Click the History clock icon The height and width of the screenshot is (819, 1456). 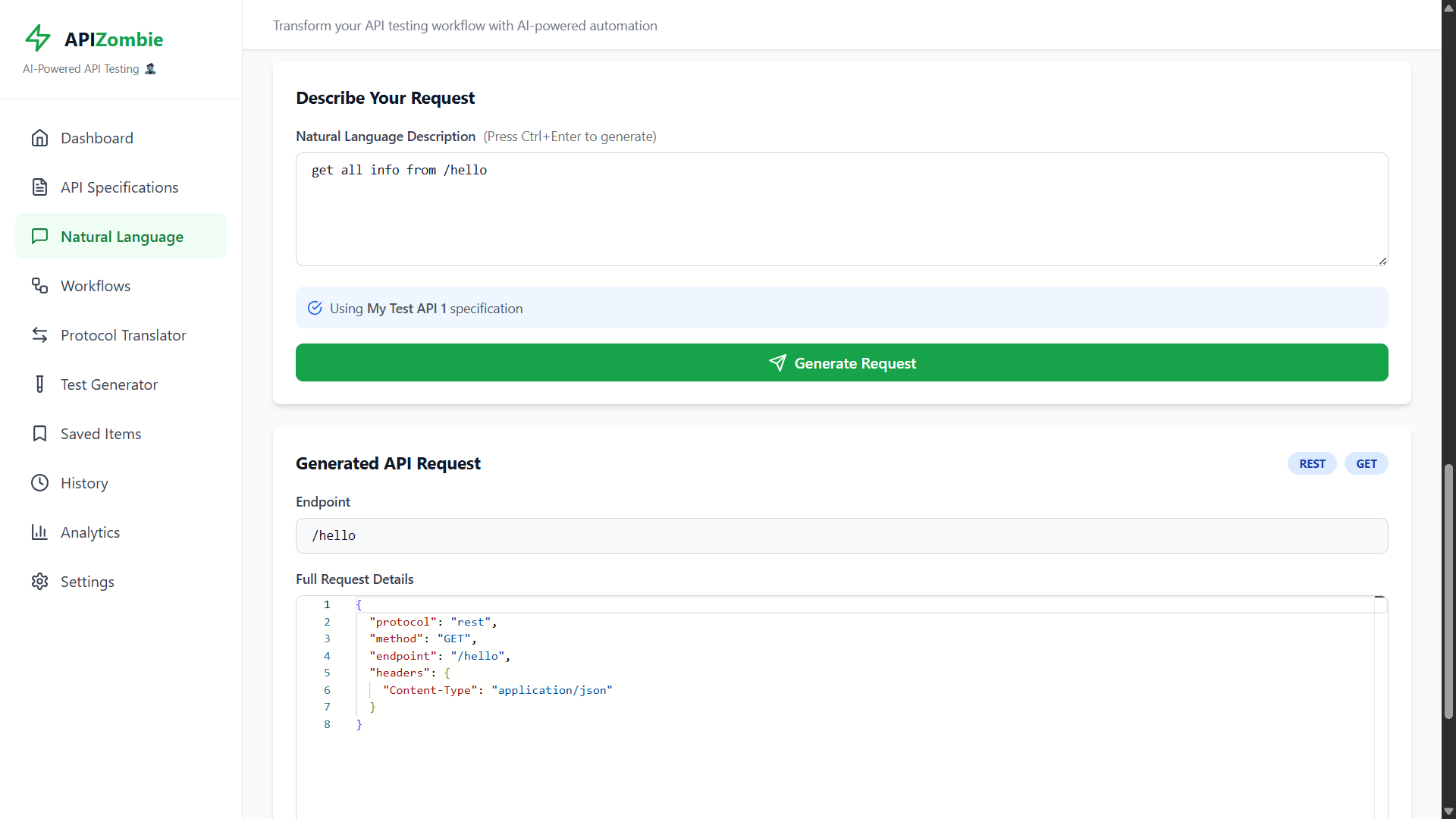tap(39, 483)
